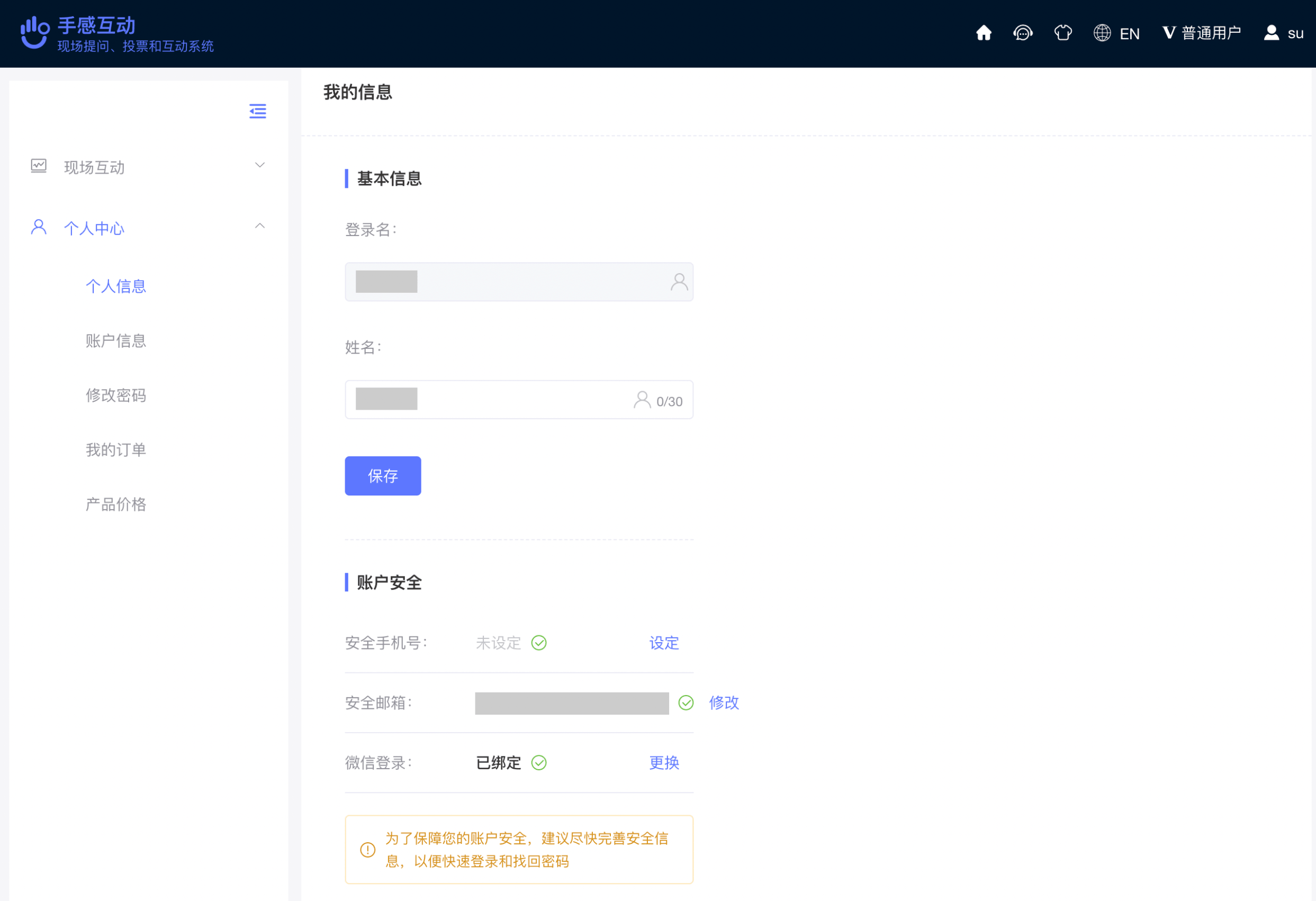Image resolution: width=1316 pixels, height=901 pixels.
Task: Click the 基本信息 section heading
Action: click(389, 178)
